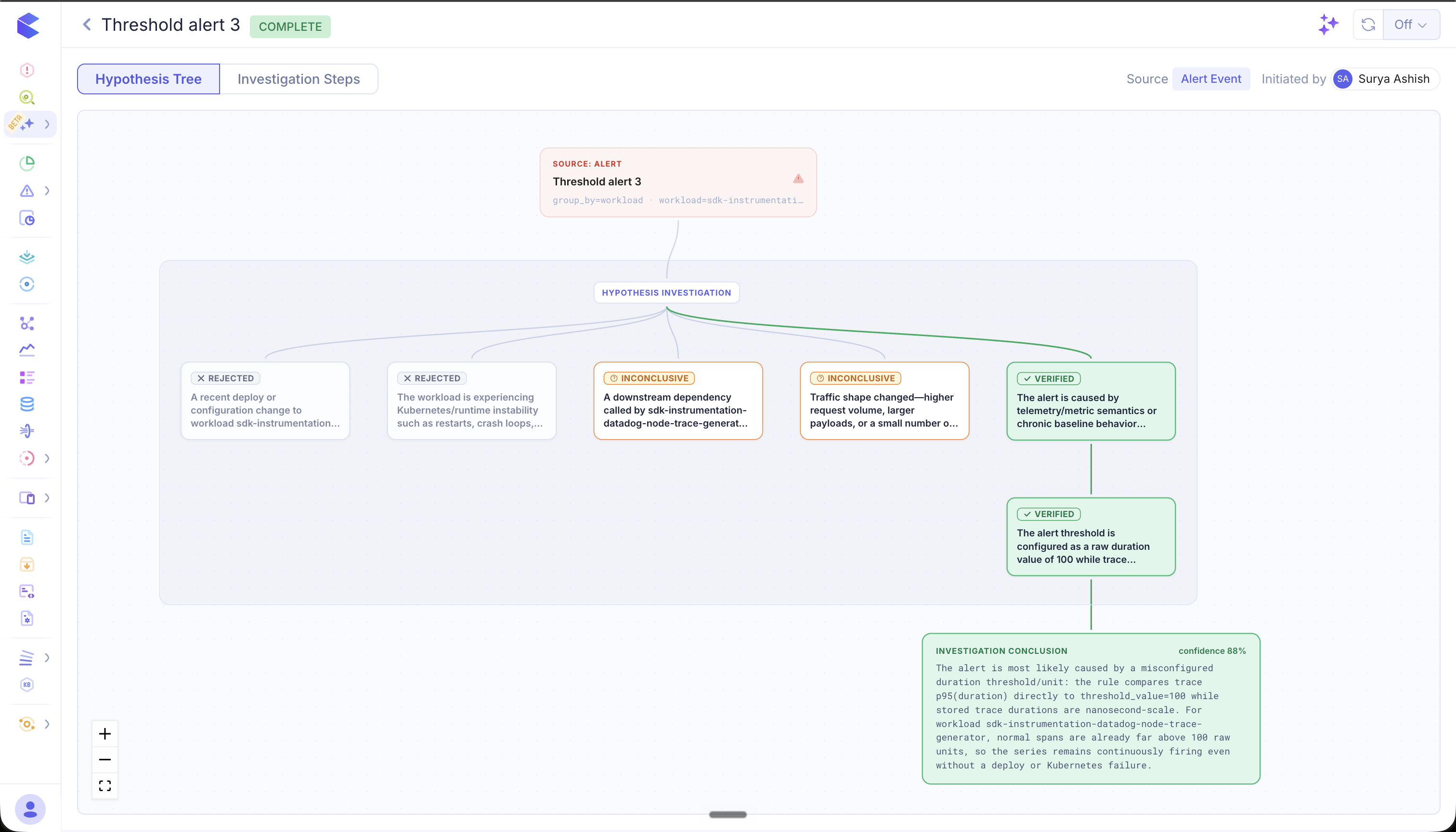Open the teal layers download sidebar icon
Viewport: 1456px width, 832px height.
(x=27, y=257)
